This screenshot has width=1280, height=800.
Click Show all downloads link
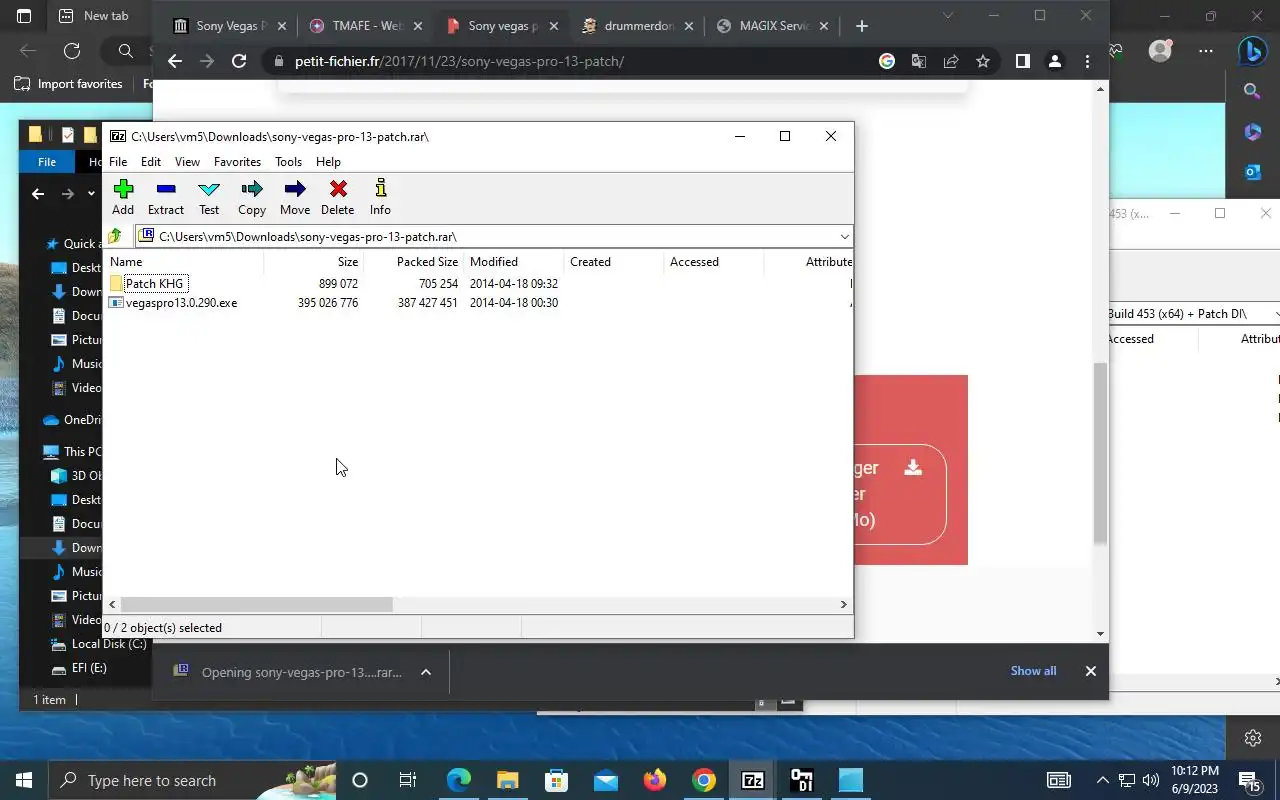pos(1033,671)
